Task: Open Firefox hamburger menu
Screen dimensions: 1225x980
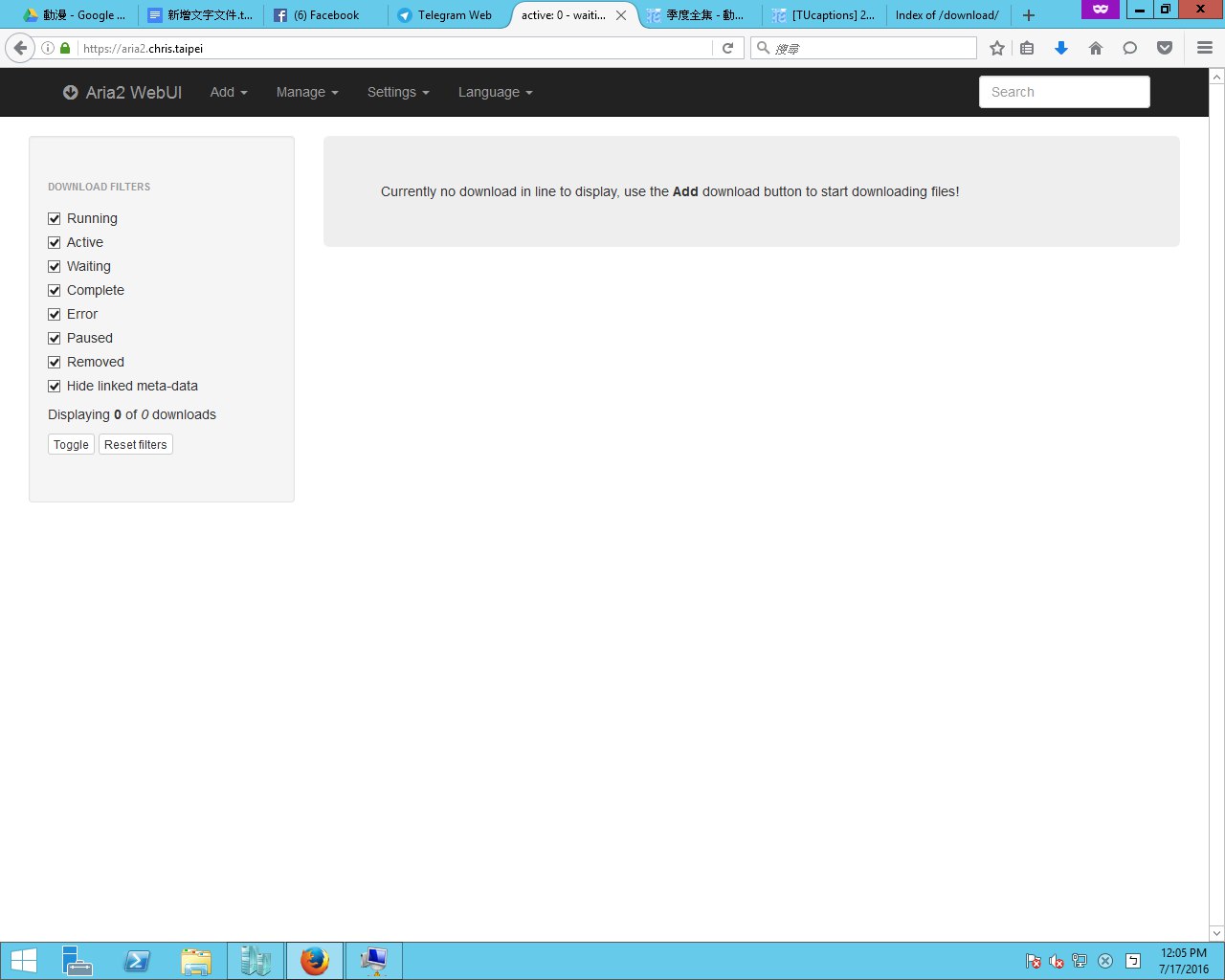Action: tap(1204, 48)
